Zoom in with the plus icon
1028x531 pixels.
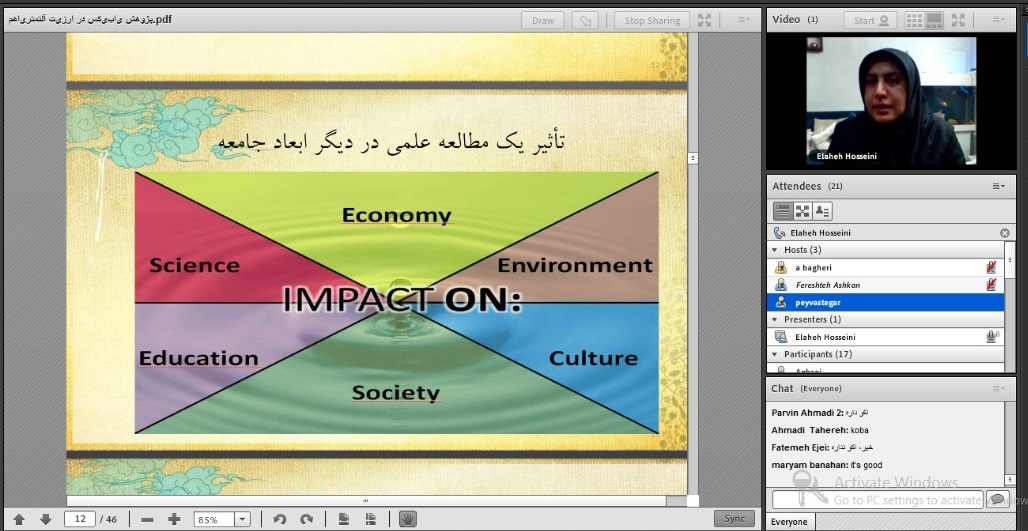[174, 519]
